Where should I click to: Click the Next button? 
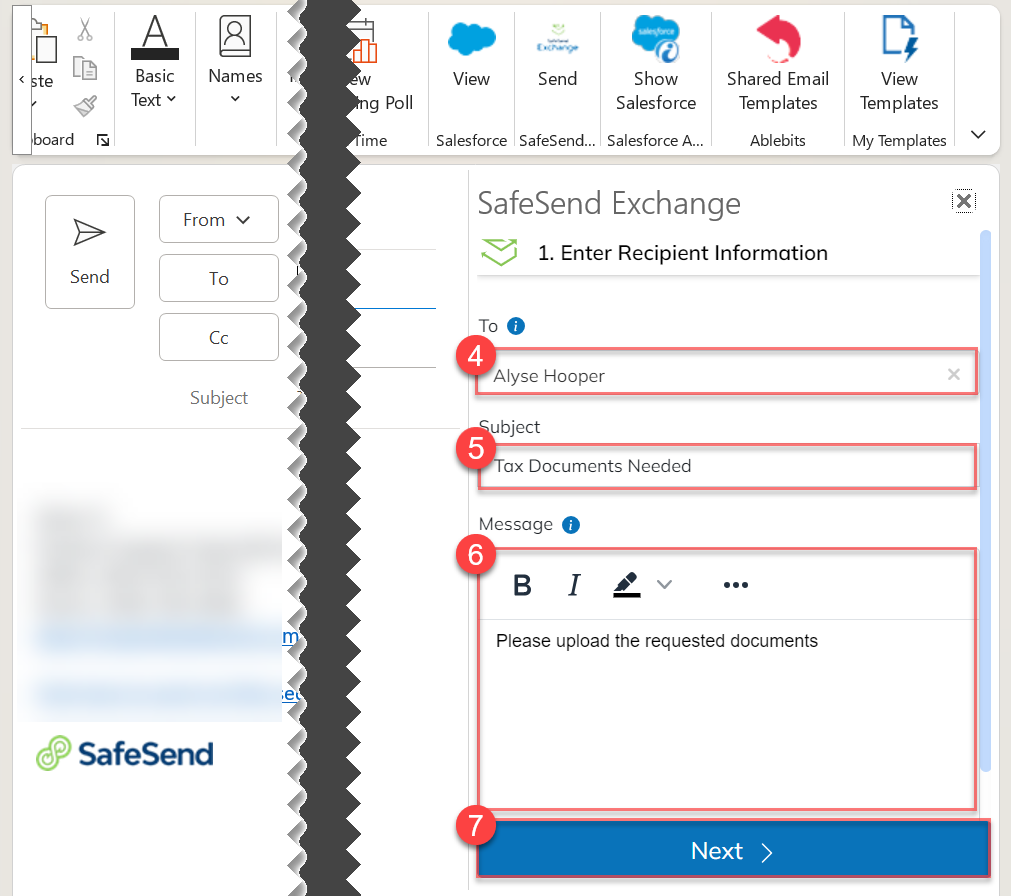click(x=733, y=849)
